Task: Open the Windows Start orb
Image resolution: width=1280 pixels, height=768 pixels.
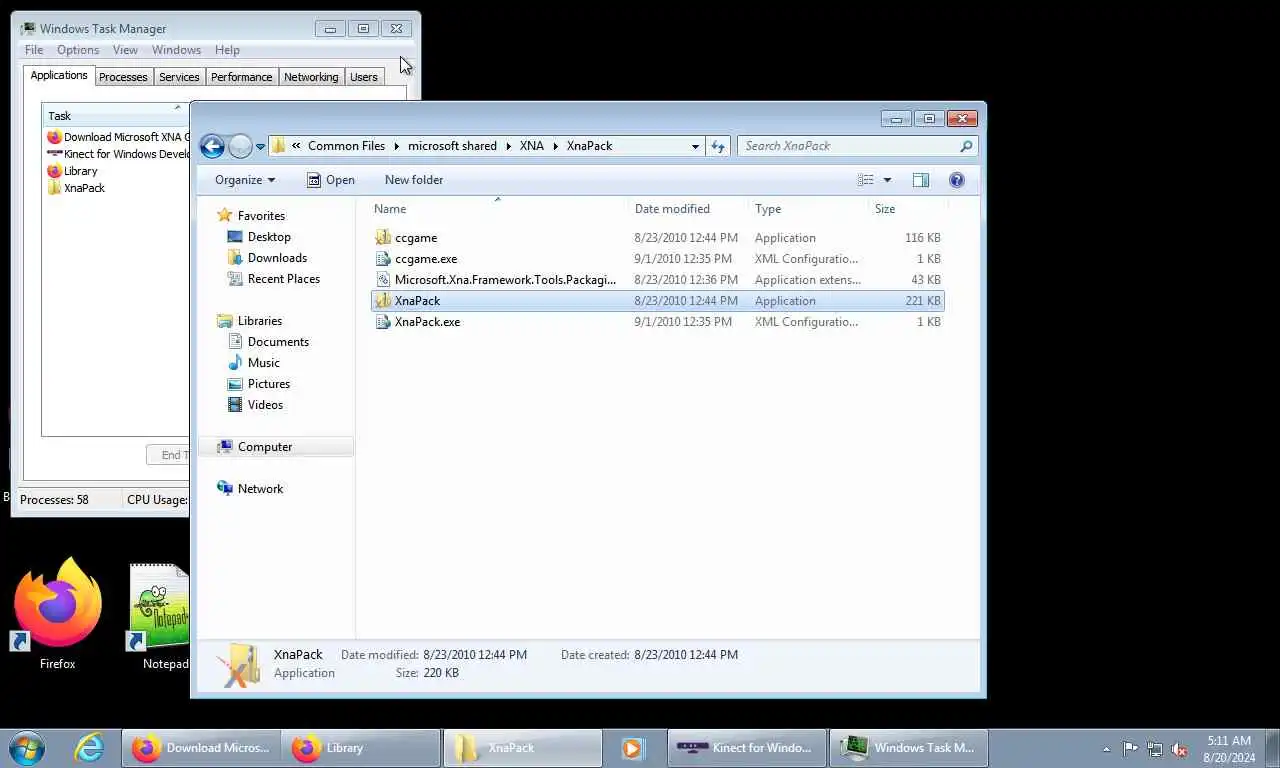Action: point(27,748)
